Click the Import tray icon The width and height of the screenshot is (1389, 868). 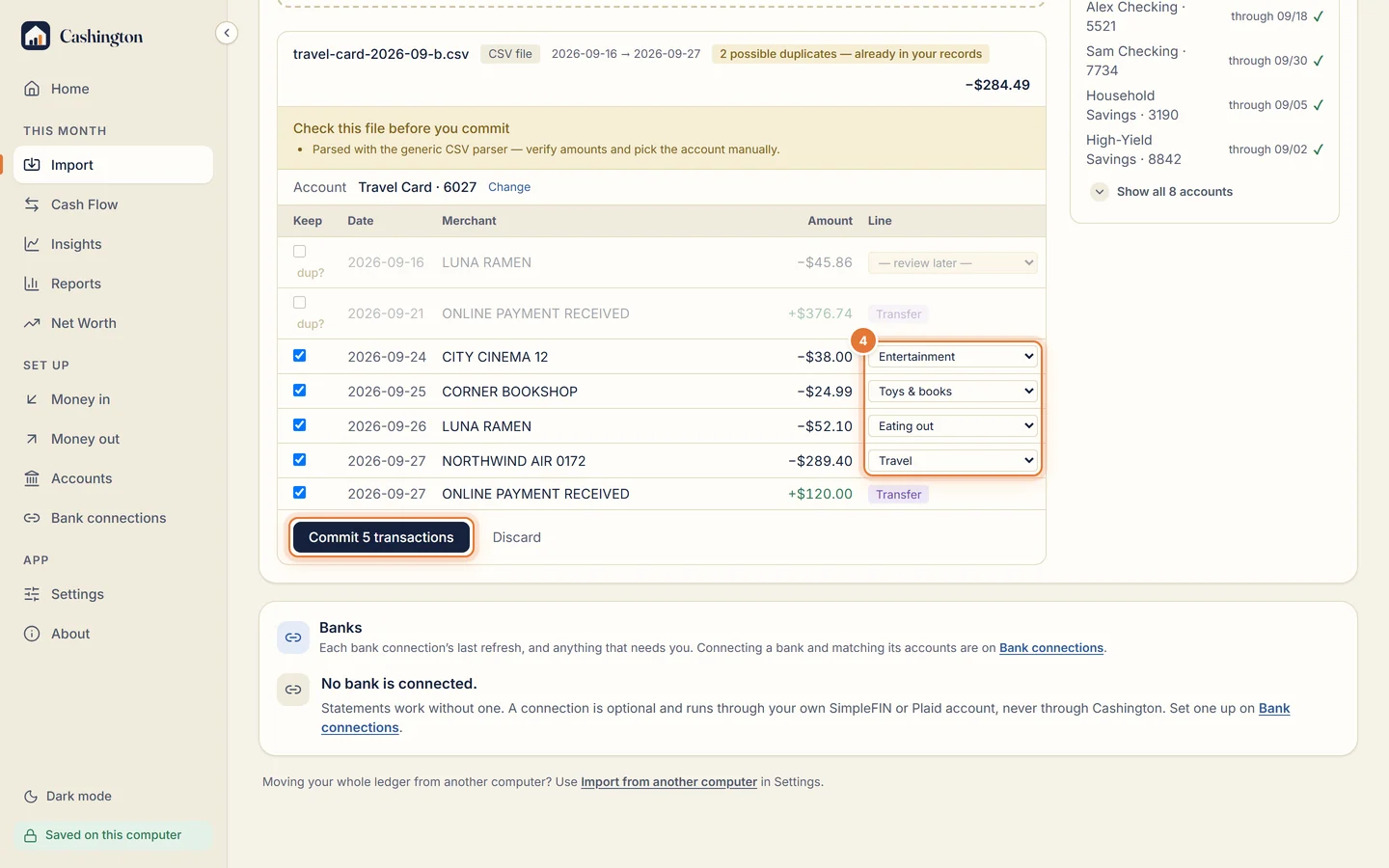32,165
